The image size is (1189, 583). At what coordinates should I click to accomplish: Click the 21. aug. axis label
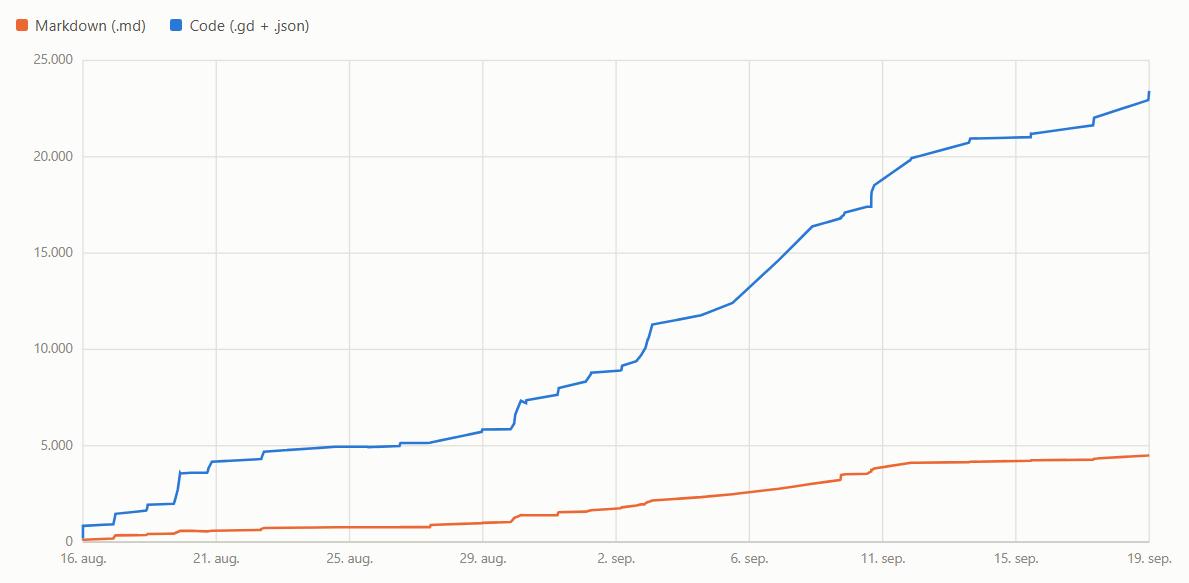(216, 559)
